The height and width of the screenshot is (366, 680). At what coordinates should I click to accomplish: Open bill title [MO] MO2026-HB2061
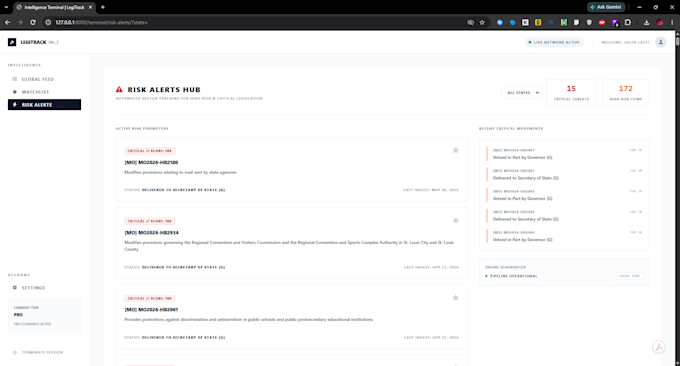tap(151, 310)
